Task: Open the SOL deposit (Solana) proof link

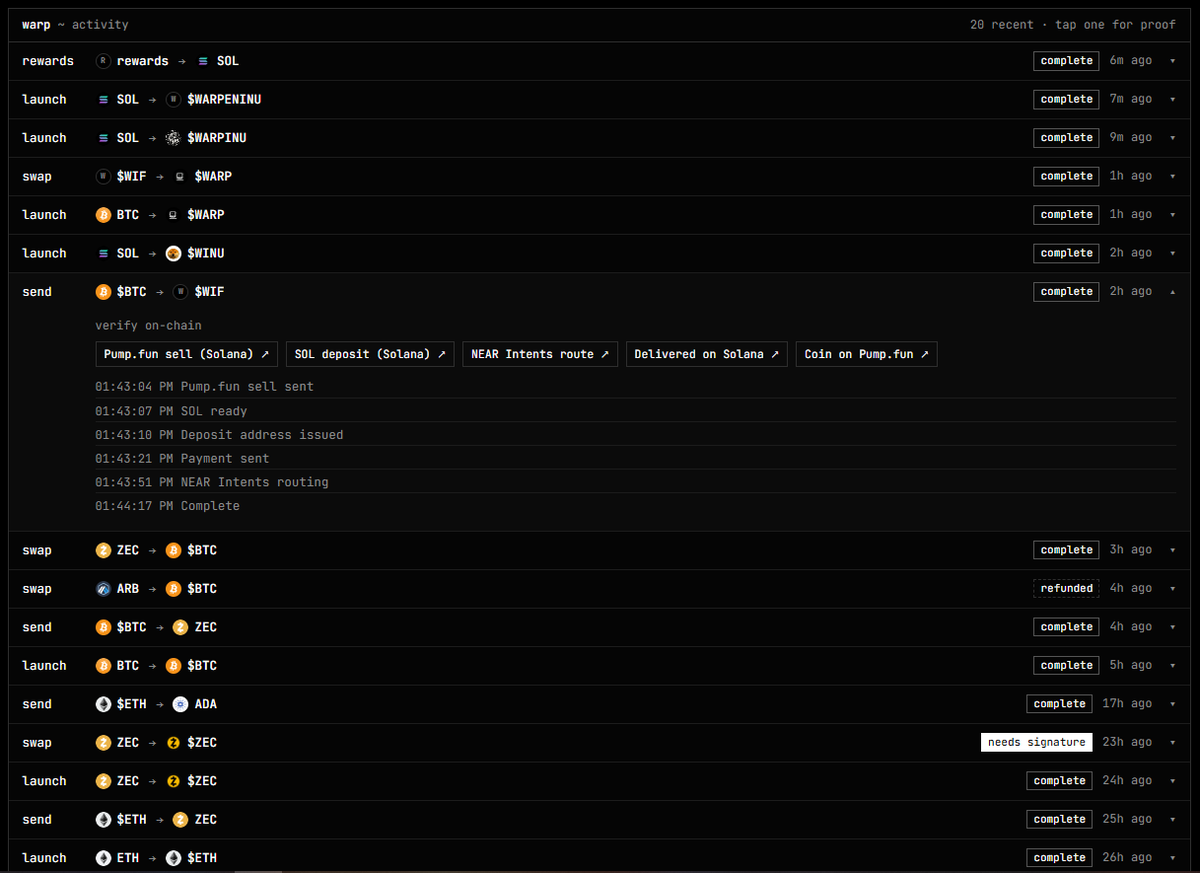Action: tap(370, 354)
